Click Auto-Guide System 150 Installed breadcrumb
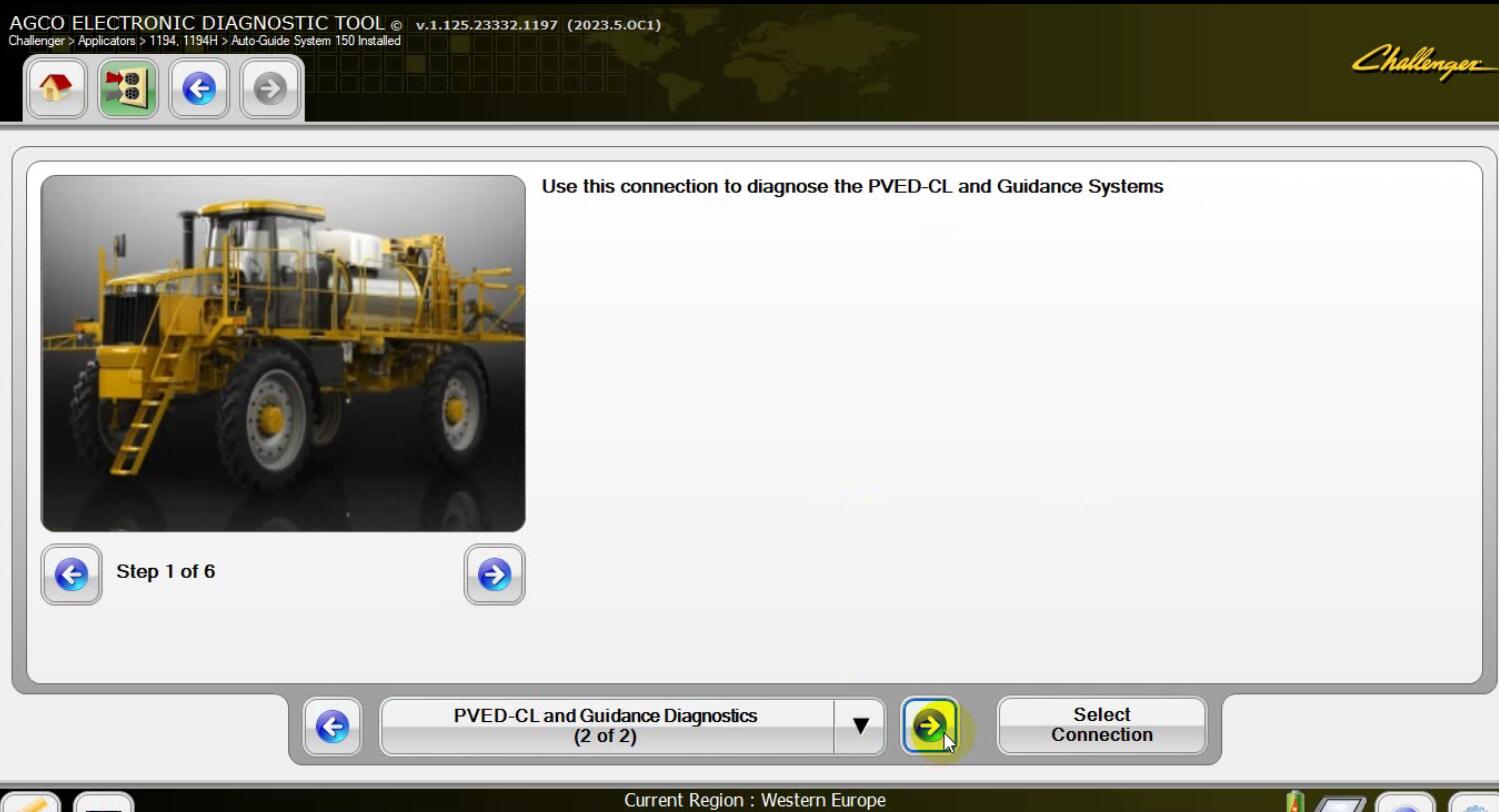Viewport: 1499px width, 812px height. (316, 41)
